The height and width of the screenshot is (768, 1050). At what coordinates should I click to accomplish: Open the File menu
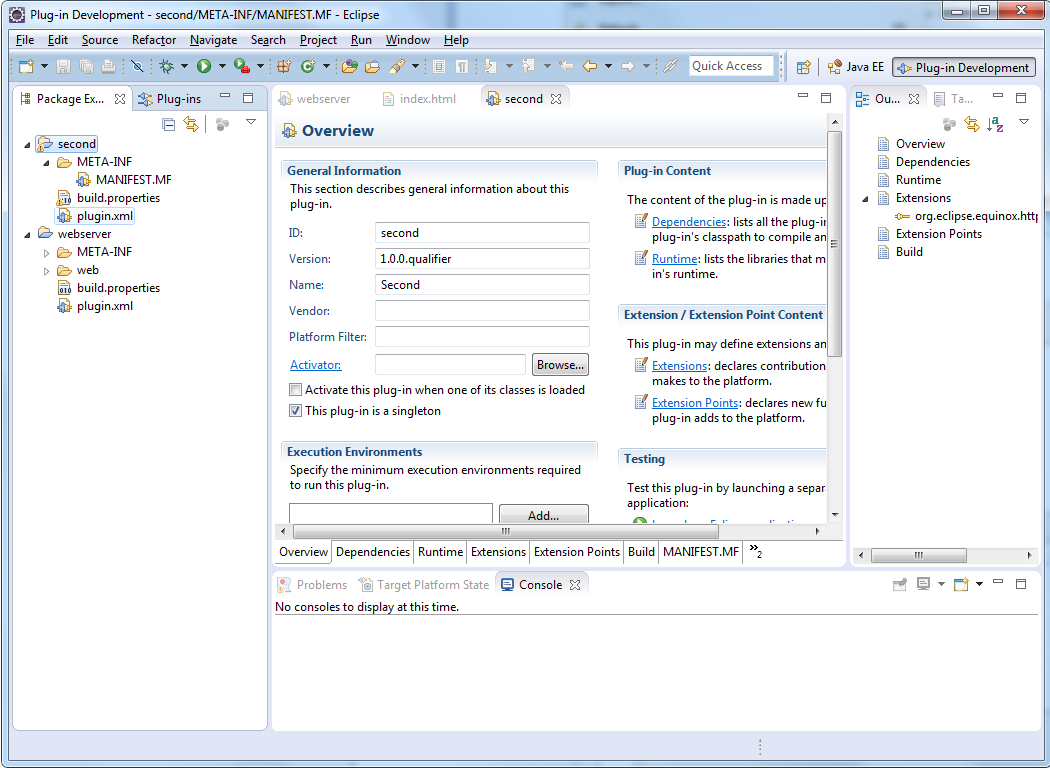pyautogui.click(x=25, y=40)
